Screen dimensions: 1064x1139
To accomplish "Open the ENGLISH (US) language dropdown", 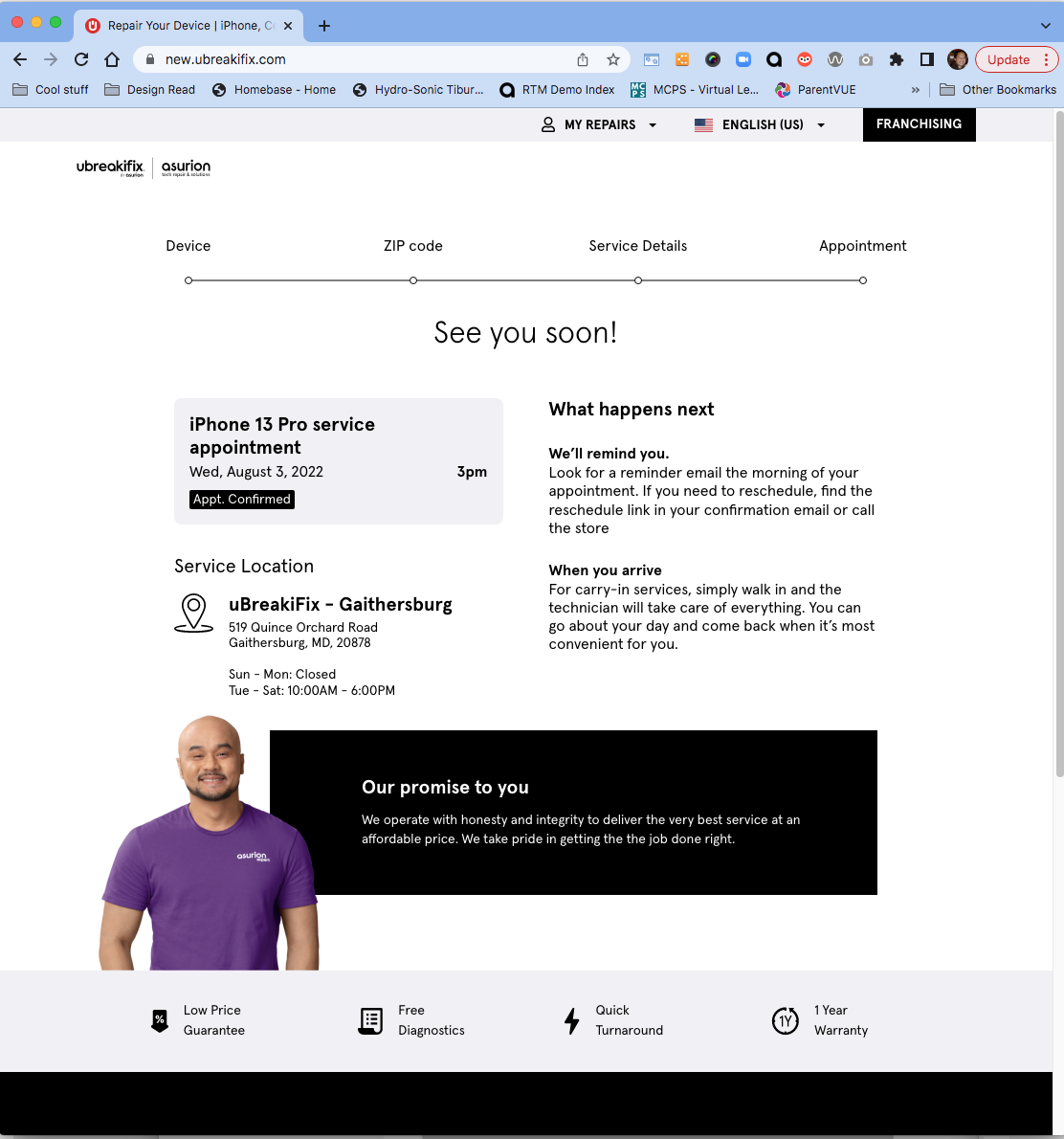I will click(760, 125).
